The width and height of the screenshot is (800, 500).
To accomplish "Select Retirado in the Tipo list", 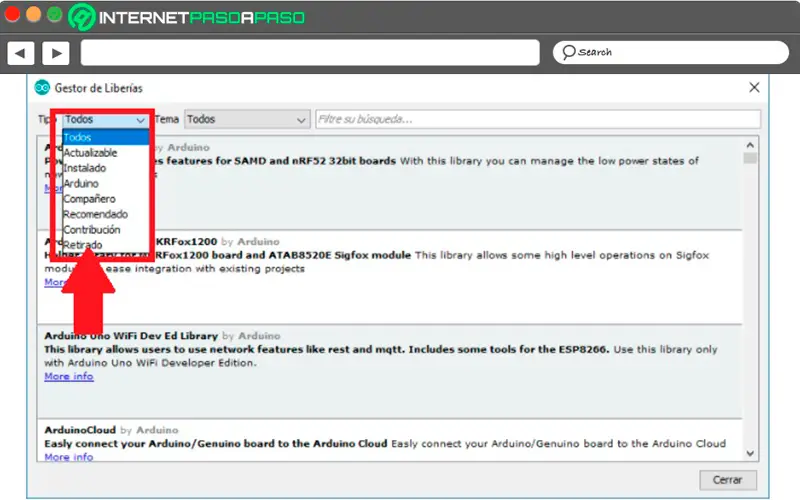I will click(106, 244).
